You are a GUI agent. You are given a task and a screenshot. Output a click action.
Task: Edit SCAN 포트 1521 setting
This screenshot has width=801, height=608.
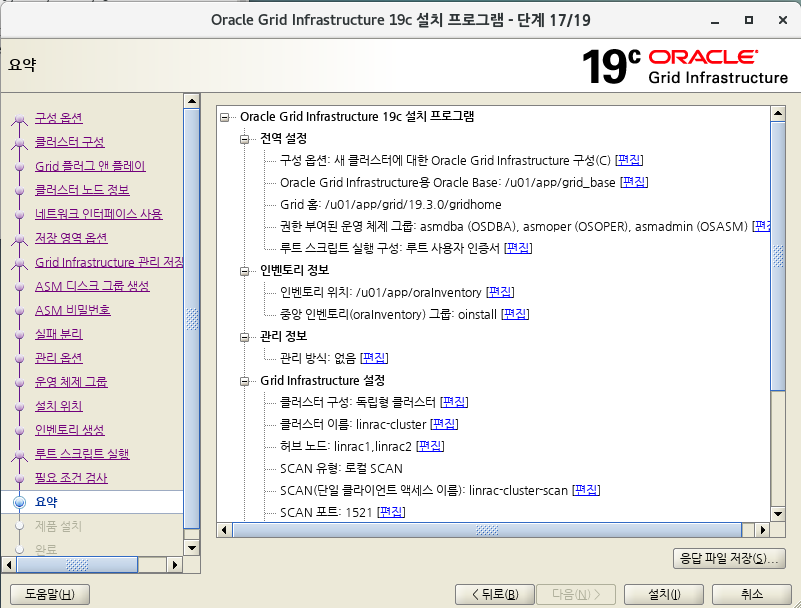(391, 512)
